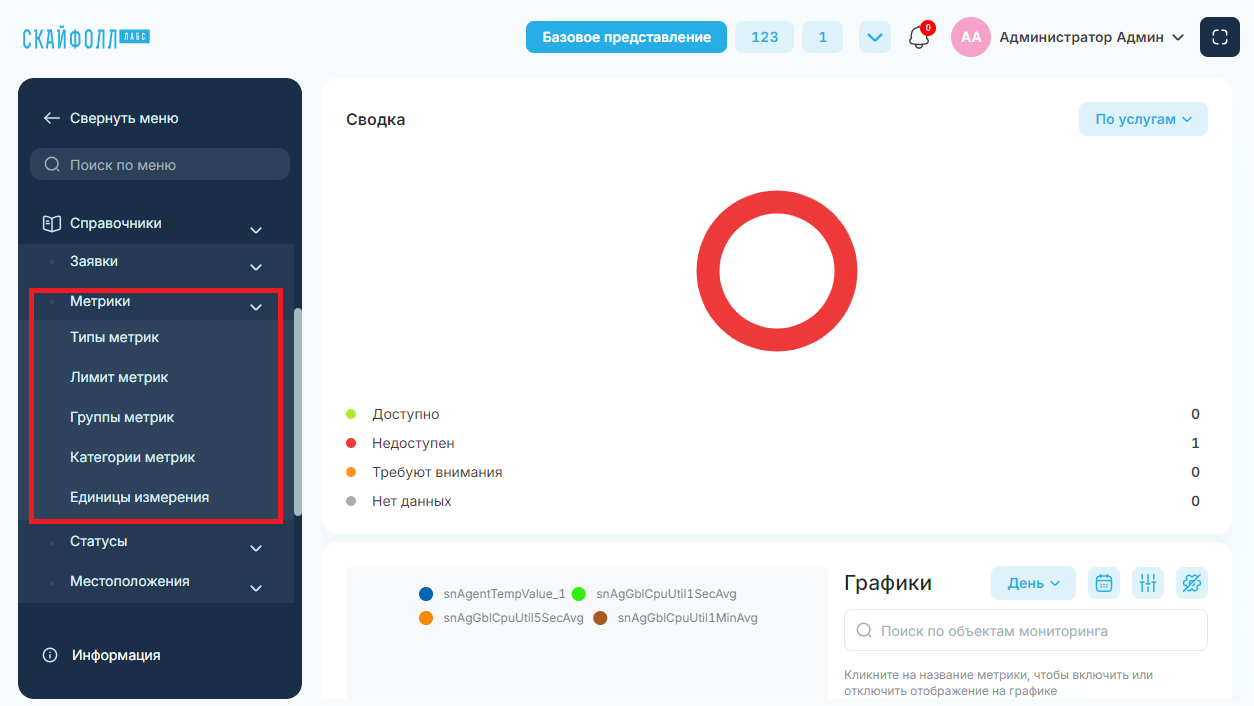Click the Недоступен count value 1
Viewport: 1254px width, 706px height.
(1195, 443)
